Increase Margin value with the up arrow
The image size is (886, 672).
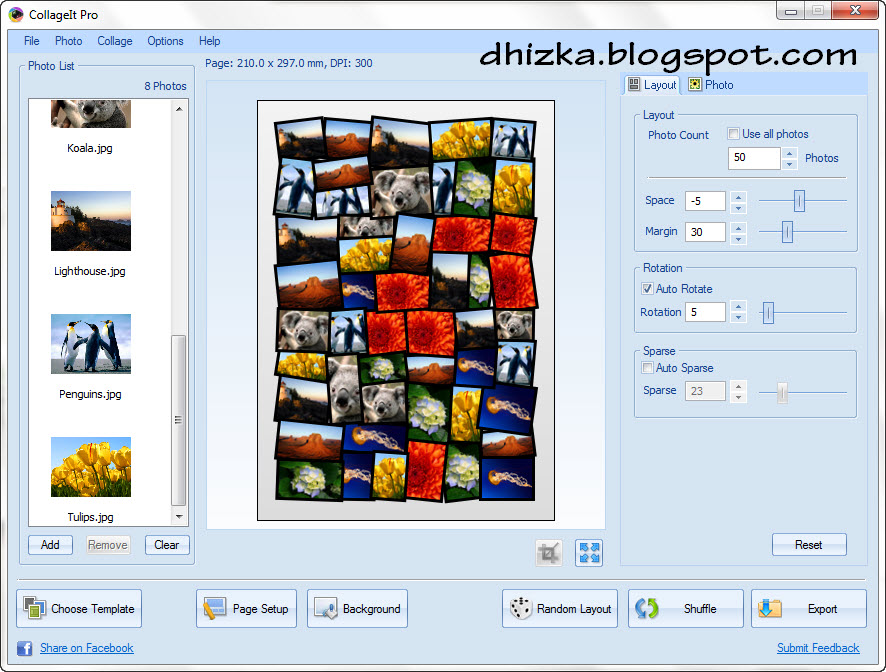[738, 227]
